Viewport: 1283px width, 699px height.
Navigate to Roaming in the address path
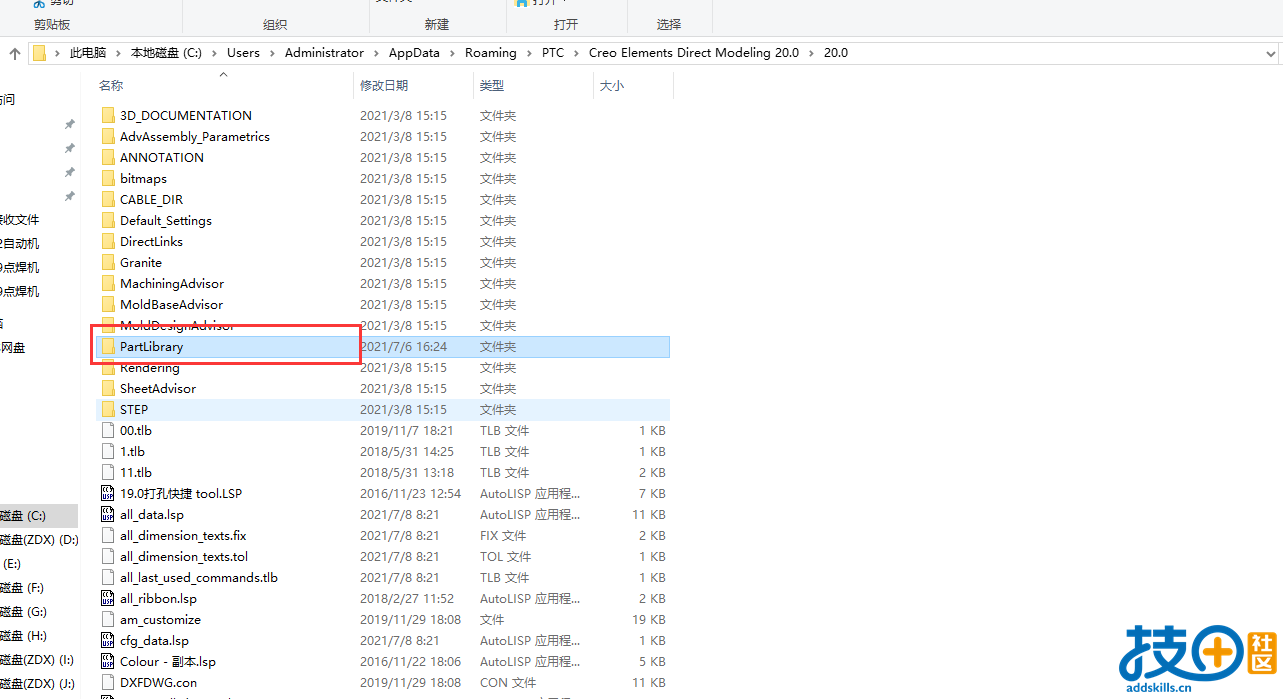pyautogui.click(x=491, y=53)
